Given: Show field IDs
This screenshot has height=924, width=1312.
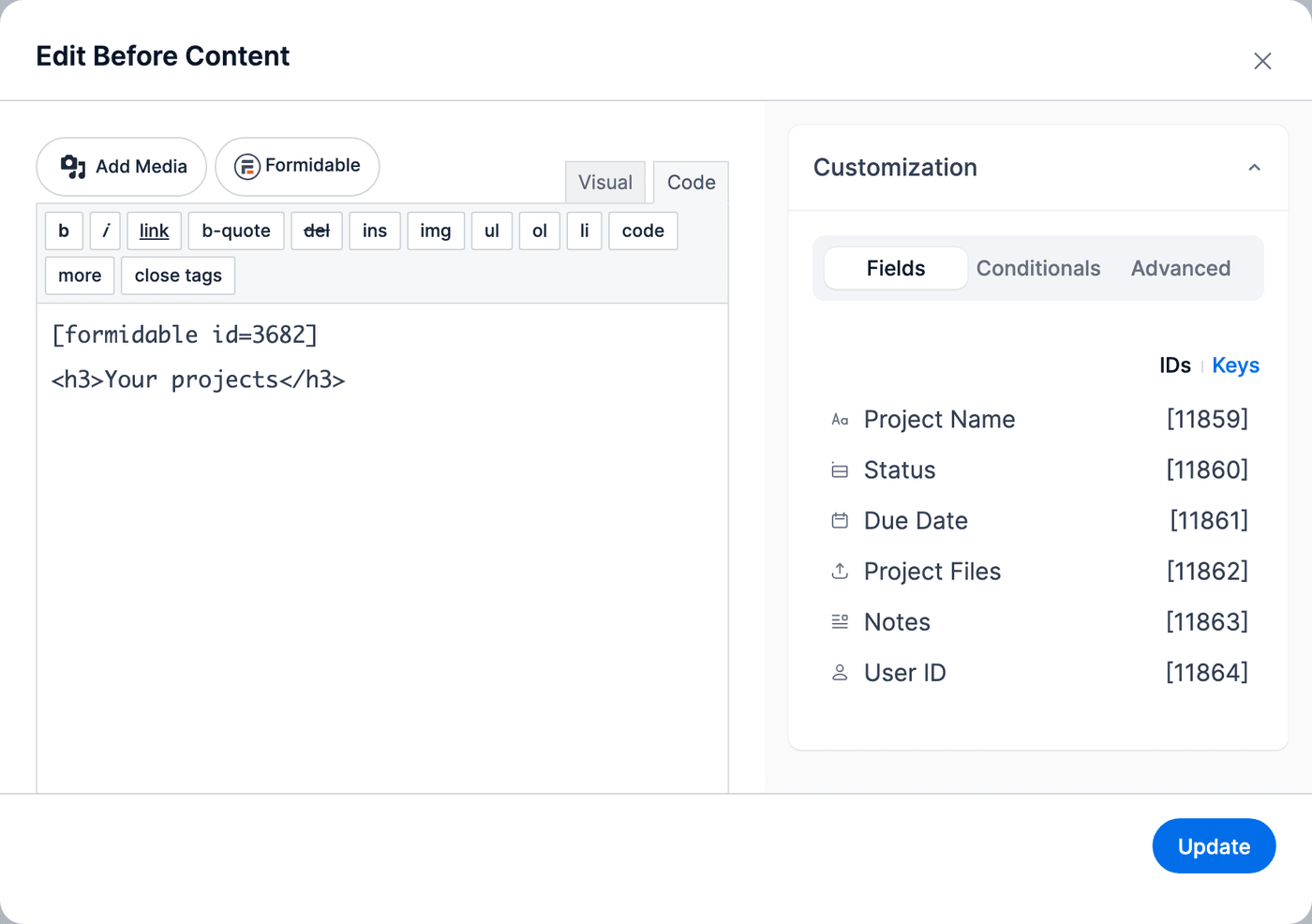Looking at the screenshot, I should [x=1175, y=365].
